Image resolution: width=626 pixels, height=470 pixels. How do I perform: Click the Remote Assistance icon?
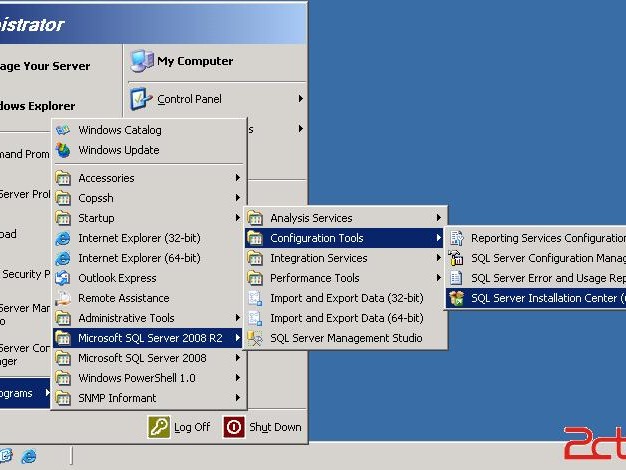coord(63,298)
